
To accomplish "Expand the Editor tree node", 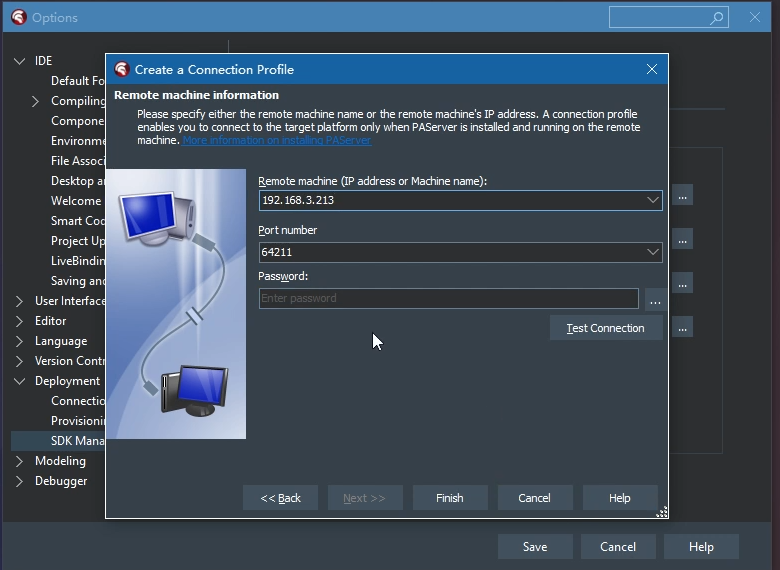I will coord(20,321).
